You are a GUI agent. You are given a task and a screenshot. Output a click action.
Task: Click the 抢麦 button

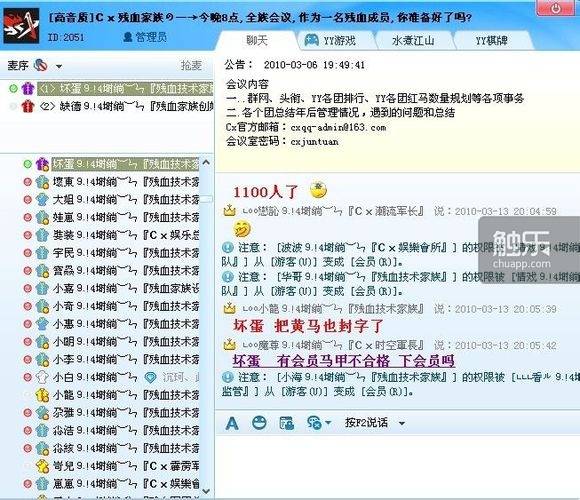[191, 65]
